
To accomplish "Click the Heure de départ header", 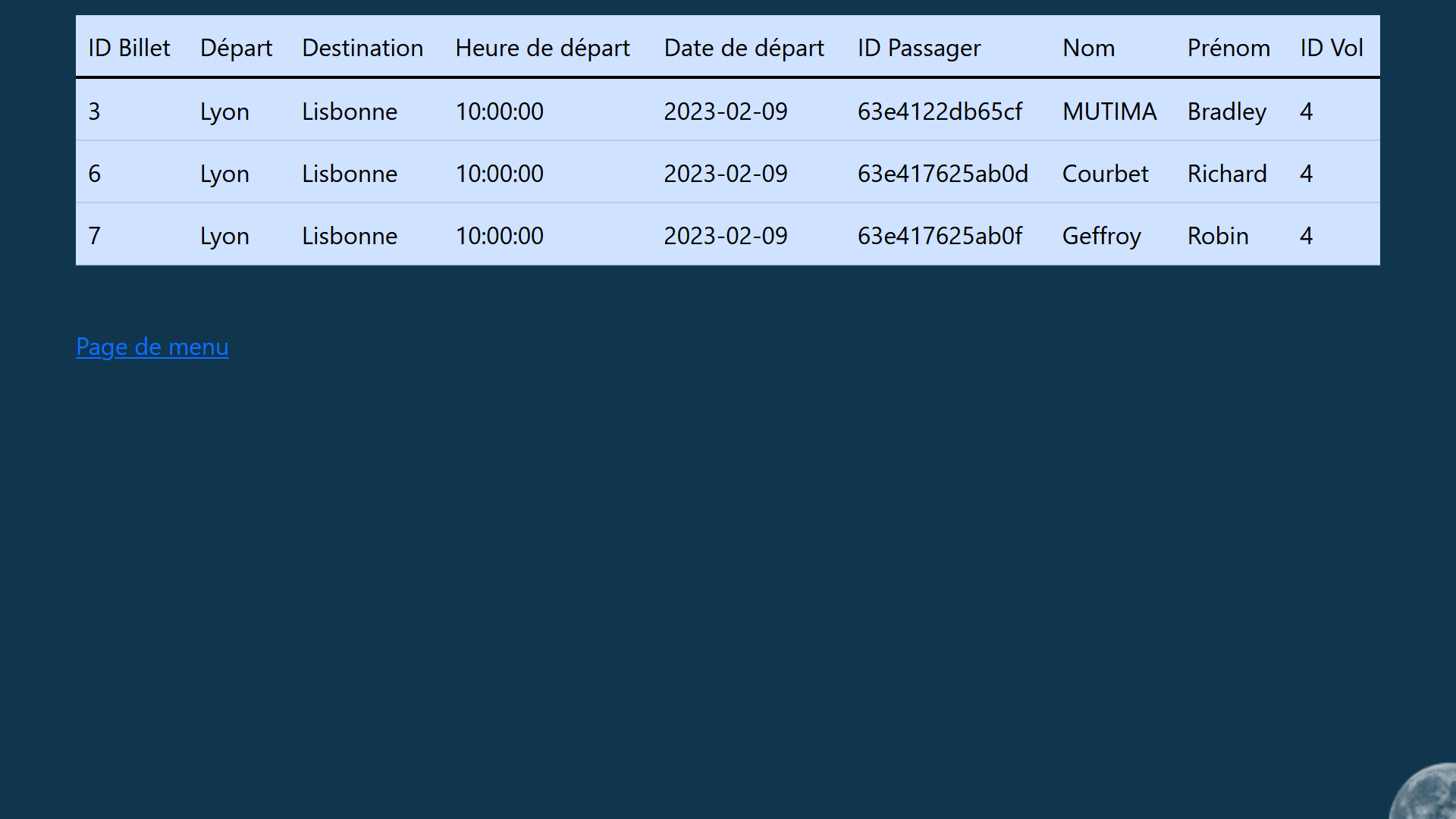I will [x=542, y=48].
